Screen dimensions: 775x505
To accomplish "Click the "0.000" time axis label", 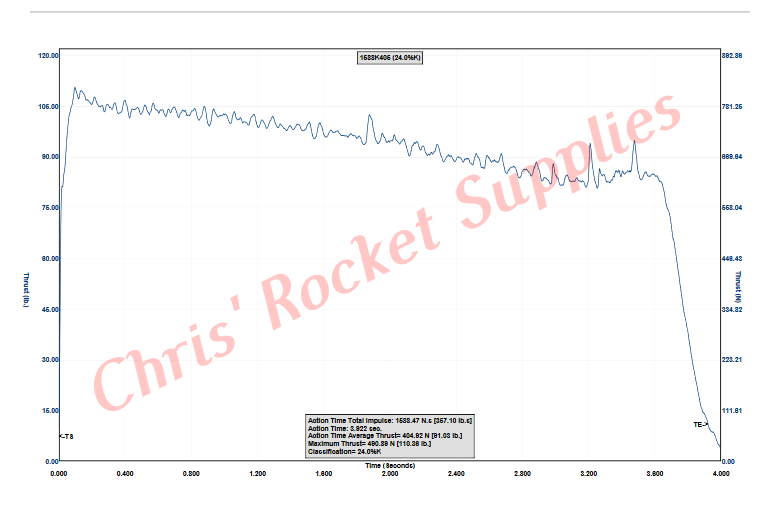I will pos(58,473).
